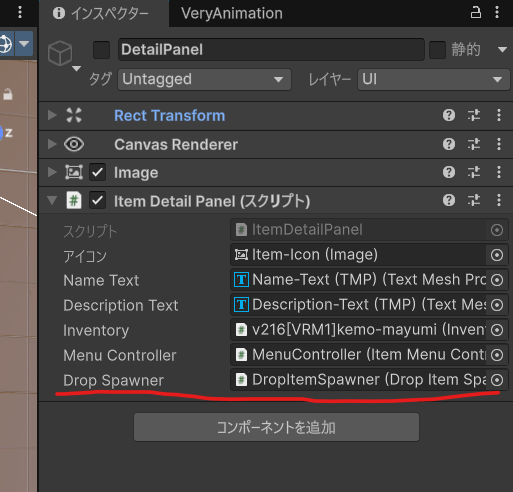Image resolution: width=513 pixels, height=492 pixels.
Task: Open object picker for スクリプト field
Action: coord(497,230)
